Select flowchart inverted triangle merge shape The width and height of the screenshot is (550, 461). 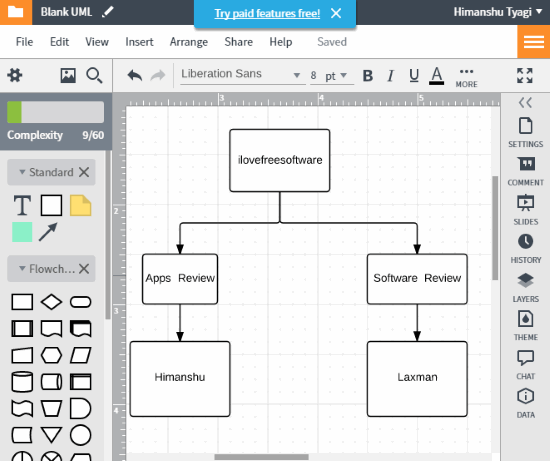click(x=52, y=435)
